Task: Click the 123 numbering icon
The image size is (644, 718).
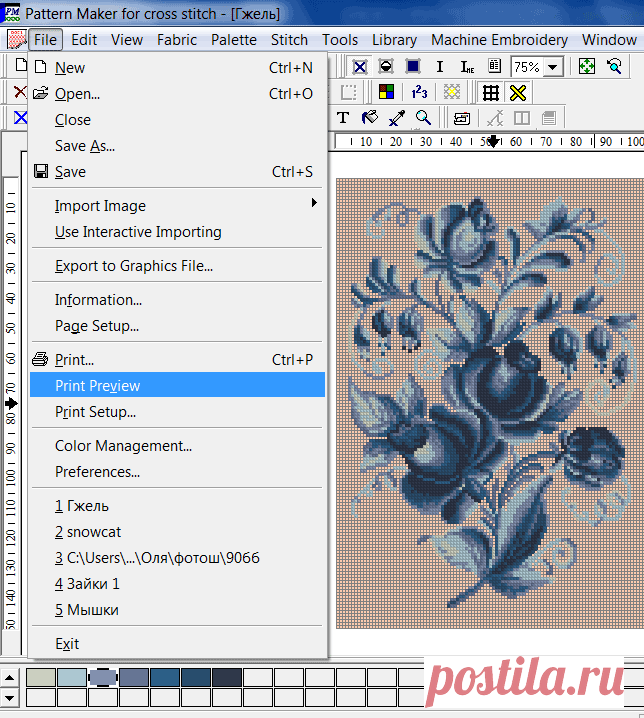Action: 420,93
